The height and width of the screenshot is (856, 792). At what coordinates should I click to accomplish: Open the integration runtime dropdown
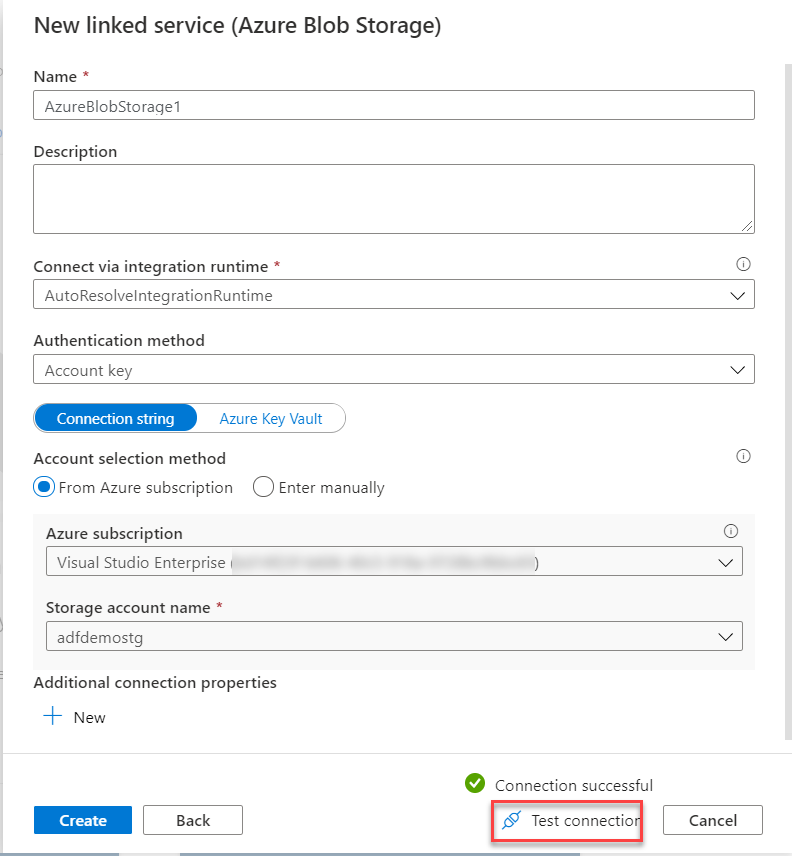point(394,295)
